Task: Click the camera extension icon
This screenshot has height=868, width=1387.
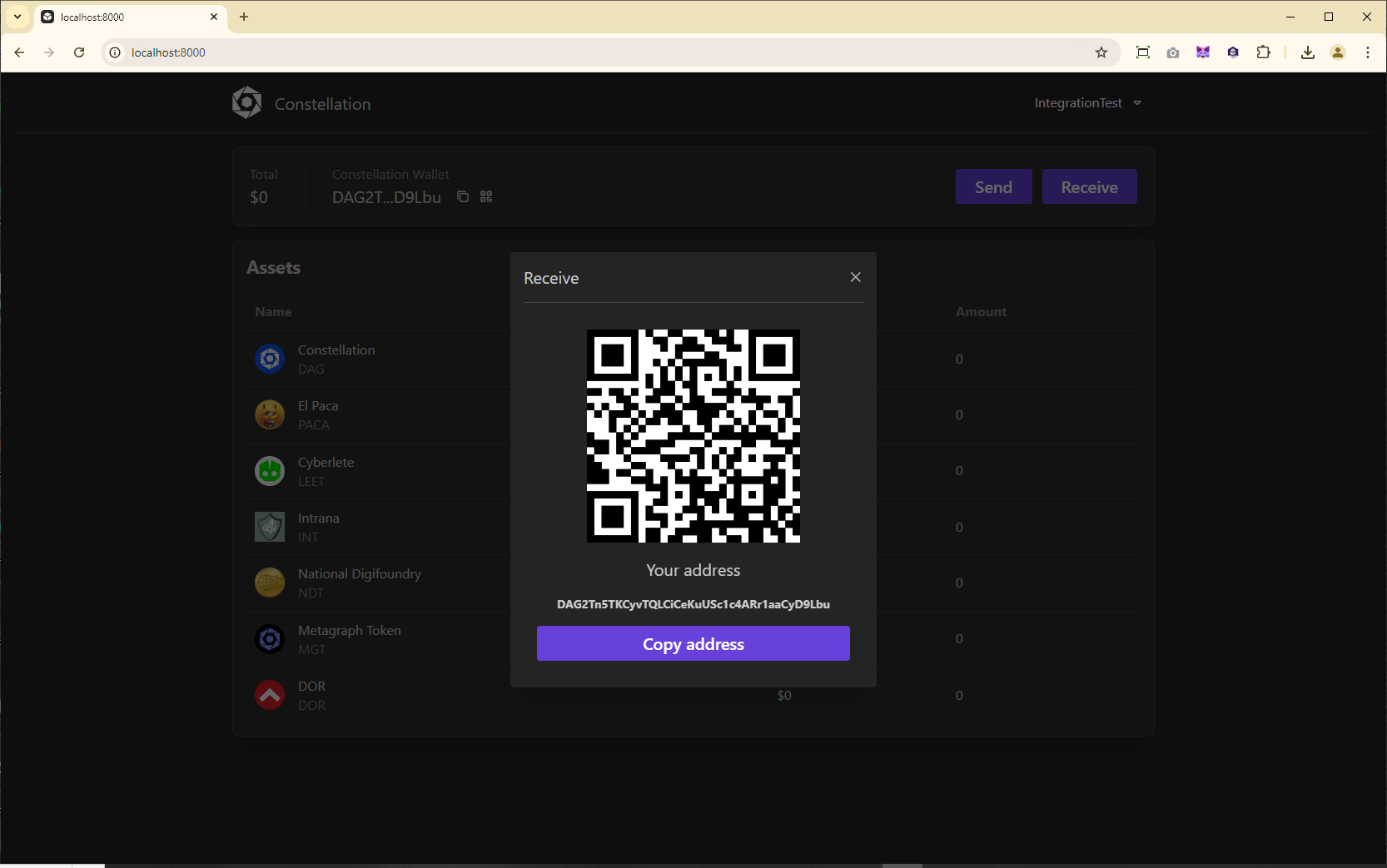Action: pyautogui.click(x=1173, y=52)
